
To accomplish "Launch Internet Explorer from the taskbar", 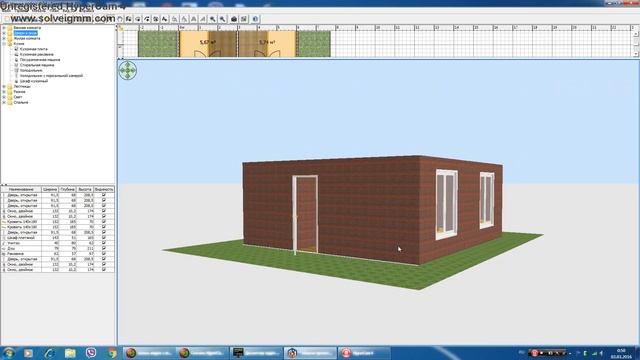I will 49,353.
